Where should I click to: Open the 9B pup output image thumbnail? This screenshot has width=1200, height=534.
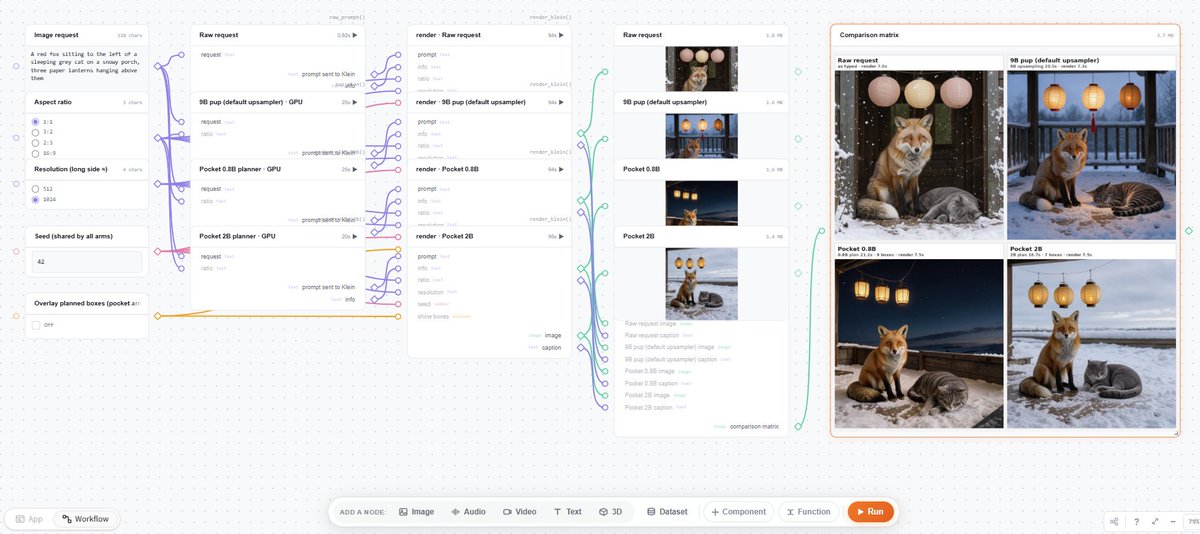(701, 135)
